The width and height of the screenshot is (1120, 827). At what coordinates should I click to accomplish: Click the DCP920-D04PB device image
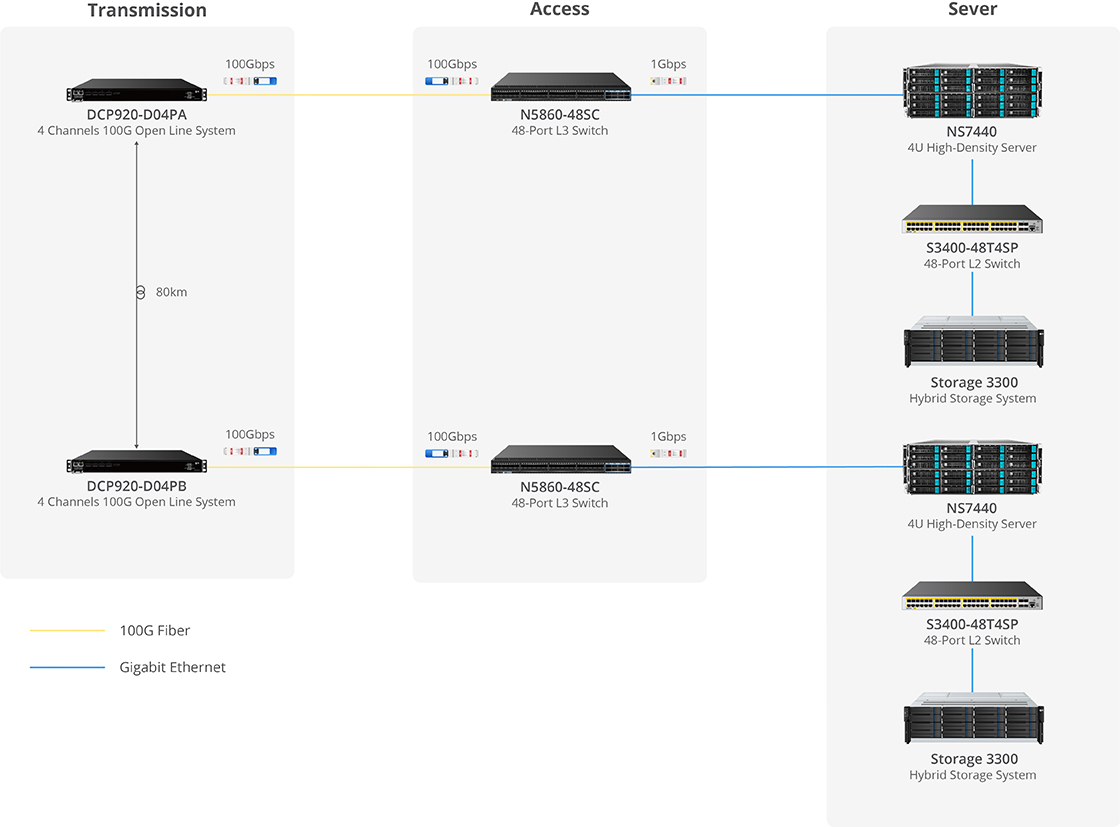coord(137,462)
